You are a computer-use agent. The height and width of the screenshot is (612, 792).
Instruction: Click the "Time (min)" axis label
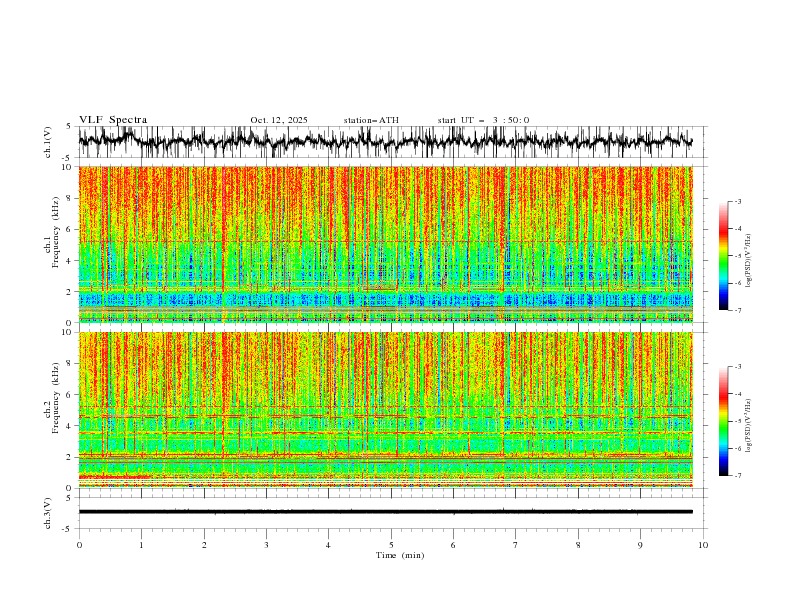(400, 555)
